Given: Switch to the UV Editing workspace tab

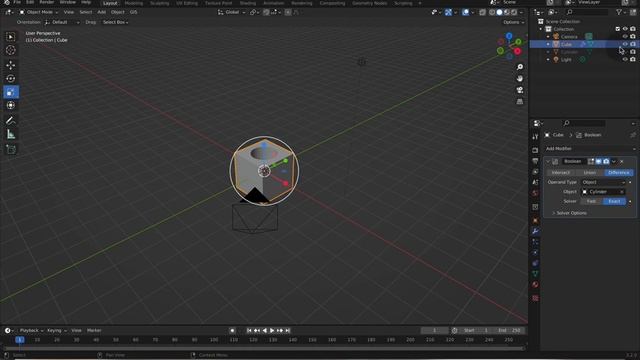Looking at the screenshot, I should tap(187, 3).
